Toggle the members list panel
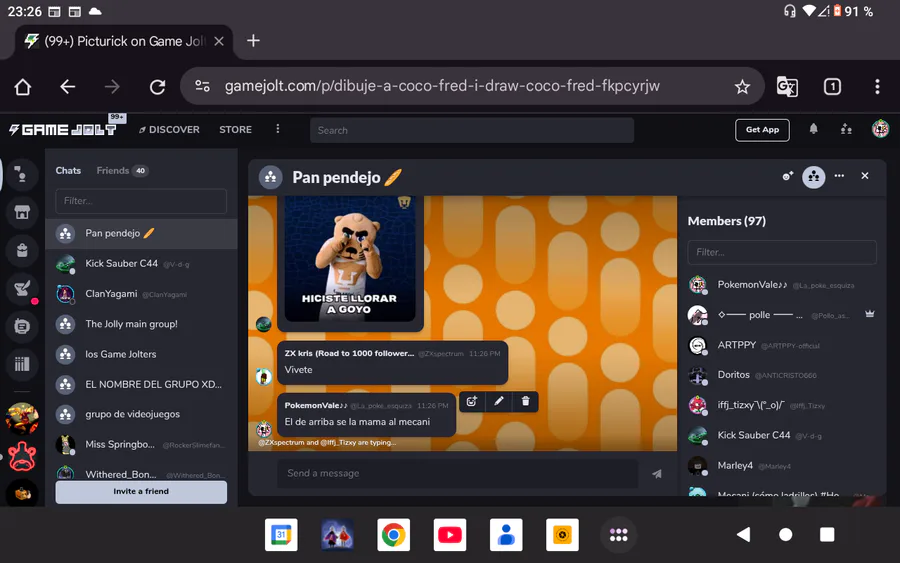 813,177
